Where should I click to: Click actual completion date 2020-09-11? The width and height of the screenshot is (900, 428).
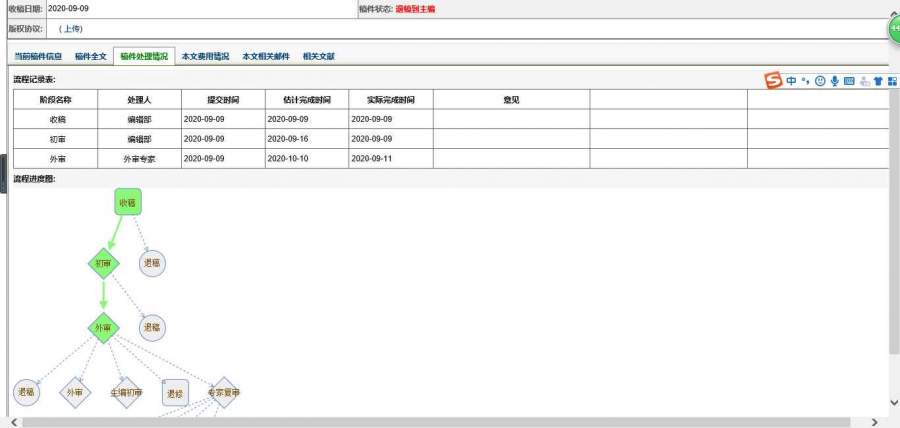372,158
